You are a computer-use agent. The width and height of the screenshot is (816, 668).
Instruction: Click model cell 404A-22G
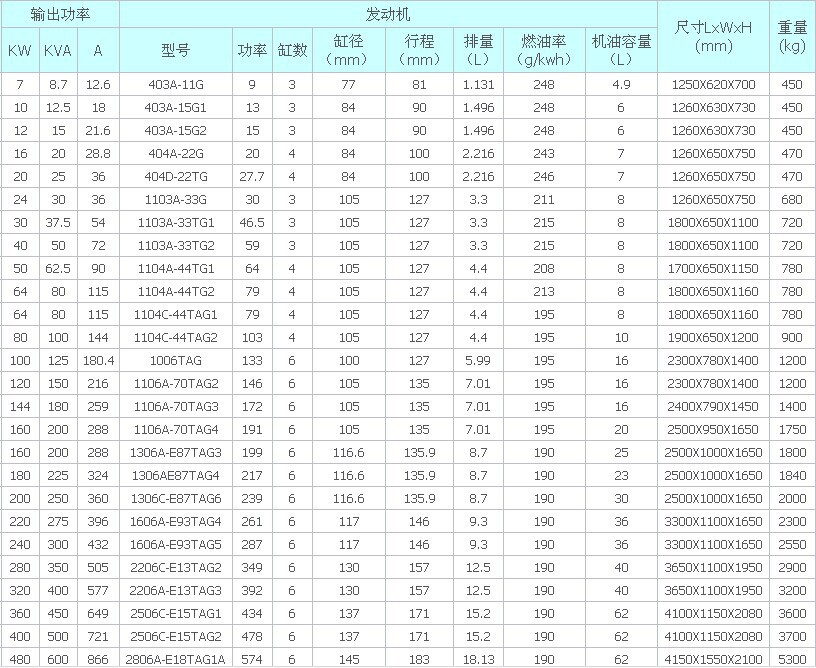[176, 153]
